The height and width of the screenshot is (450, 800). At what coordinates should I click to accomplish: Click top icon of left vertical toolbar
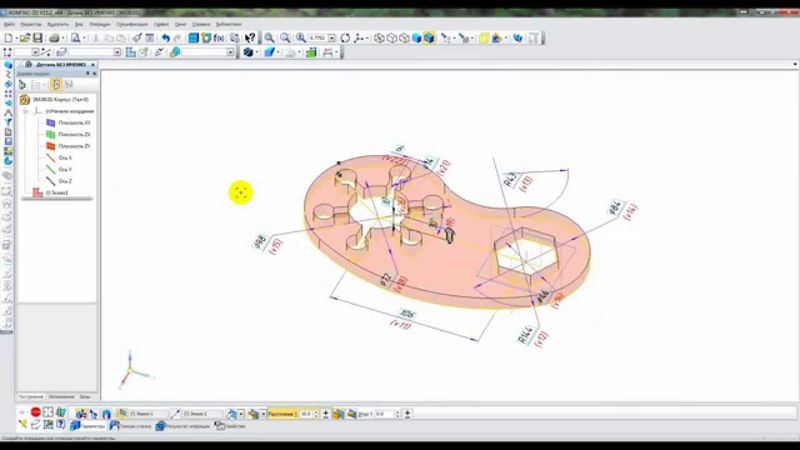(x=8, y=65)
